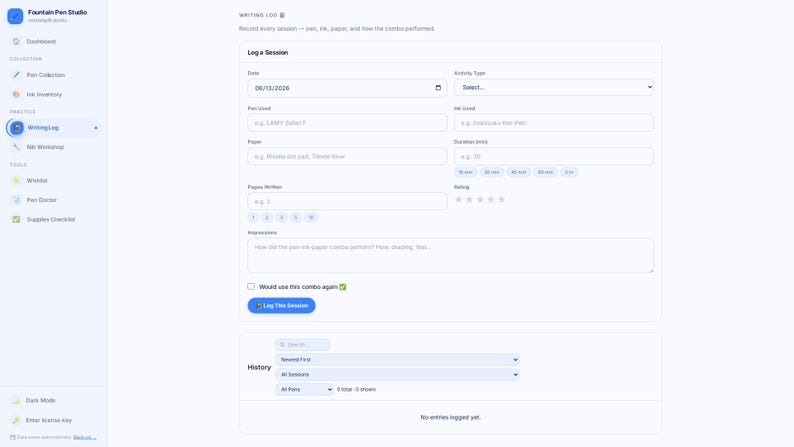Set pages written with the 5 chip
The image size is (794, 447).
tap(296, 217)
